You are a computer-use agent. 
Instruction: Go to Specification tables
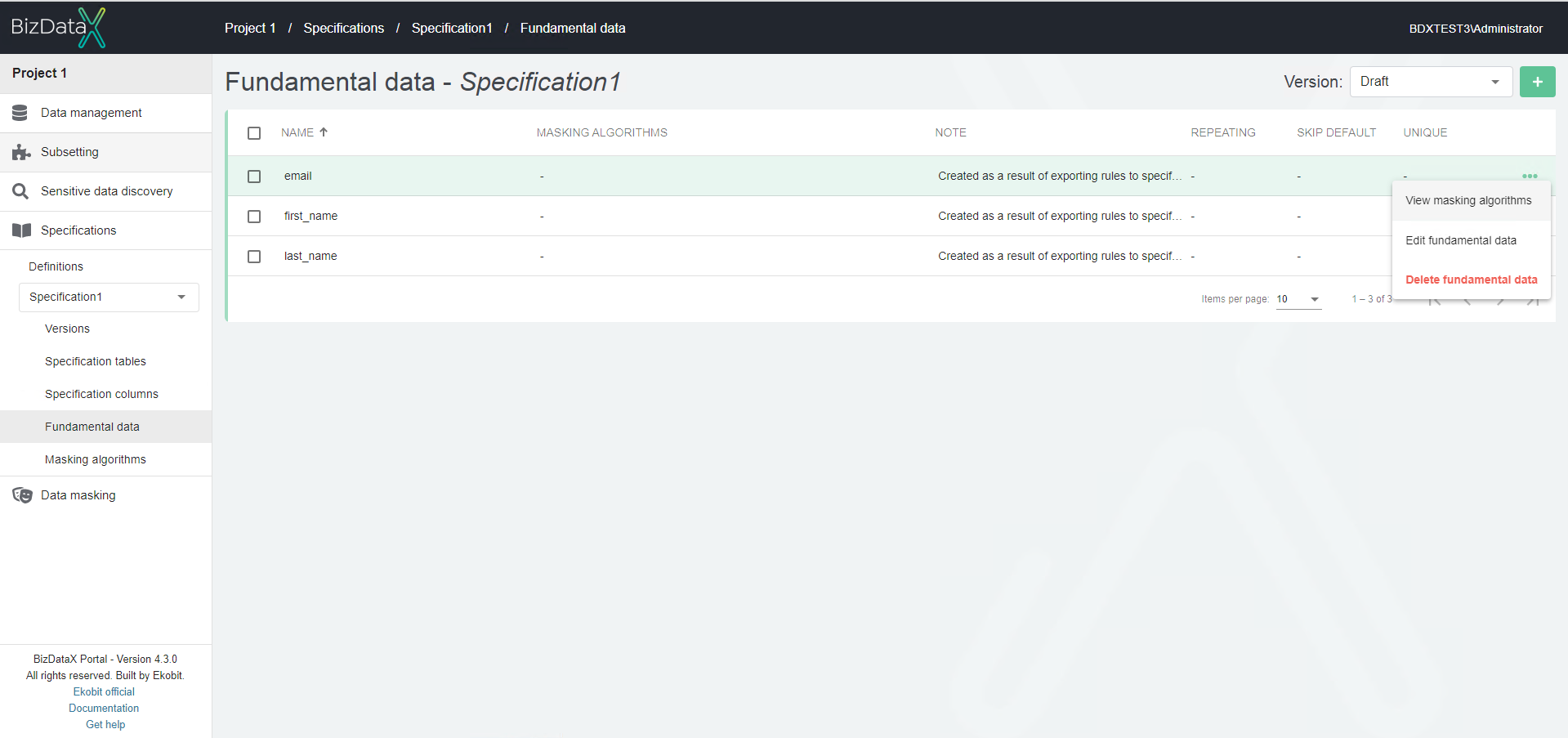pos(96,361)
